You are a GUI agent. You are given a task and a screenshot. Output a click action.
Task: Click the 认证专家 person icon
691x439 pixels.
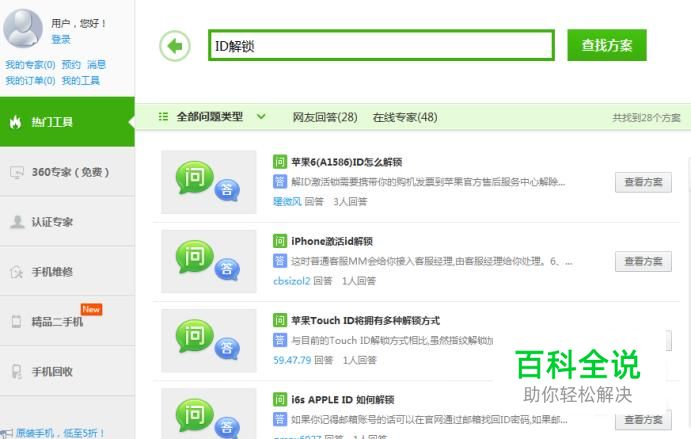[x=17, y=222]
